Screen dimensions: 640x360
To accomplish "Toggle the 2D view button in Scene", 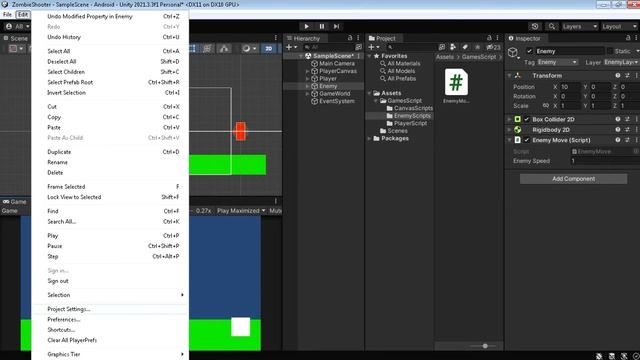I will pyautogui.click(x=269, y=49).
